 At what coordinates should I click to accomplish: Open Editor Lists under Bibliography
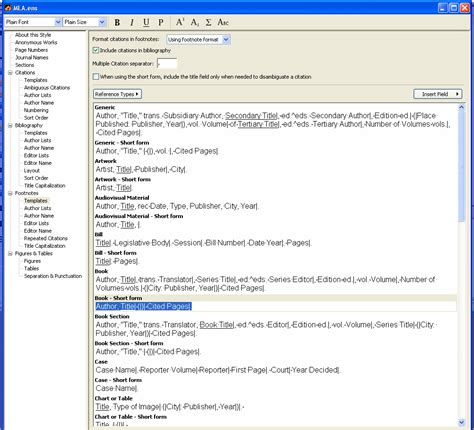pyautogui.click(x=36, y=155)
